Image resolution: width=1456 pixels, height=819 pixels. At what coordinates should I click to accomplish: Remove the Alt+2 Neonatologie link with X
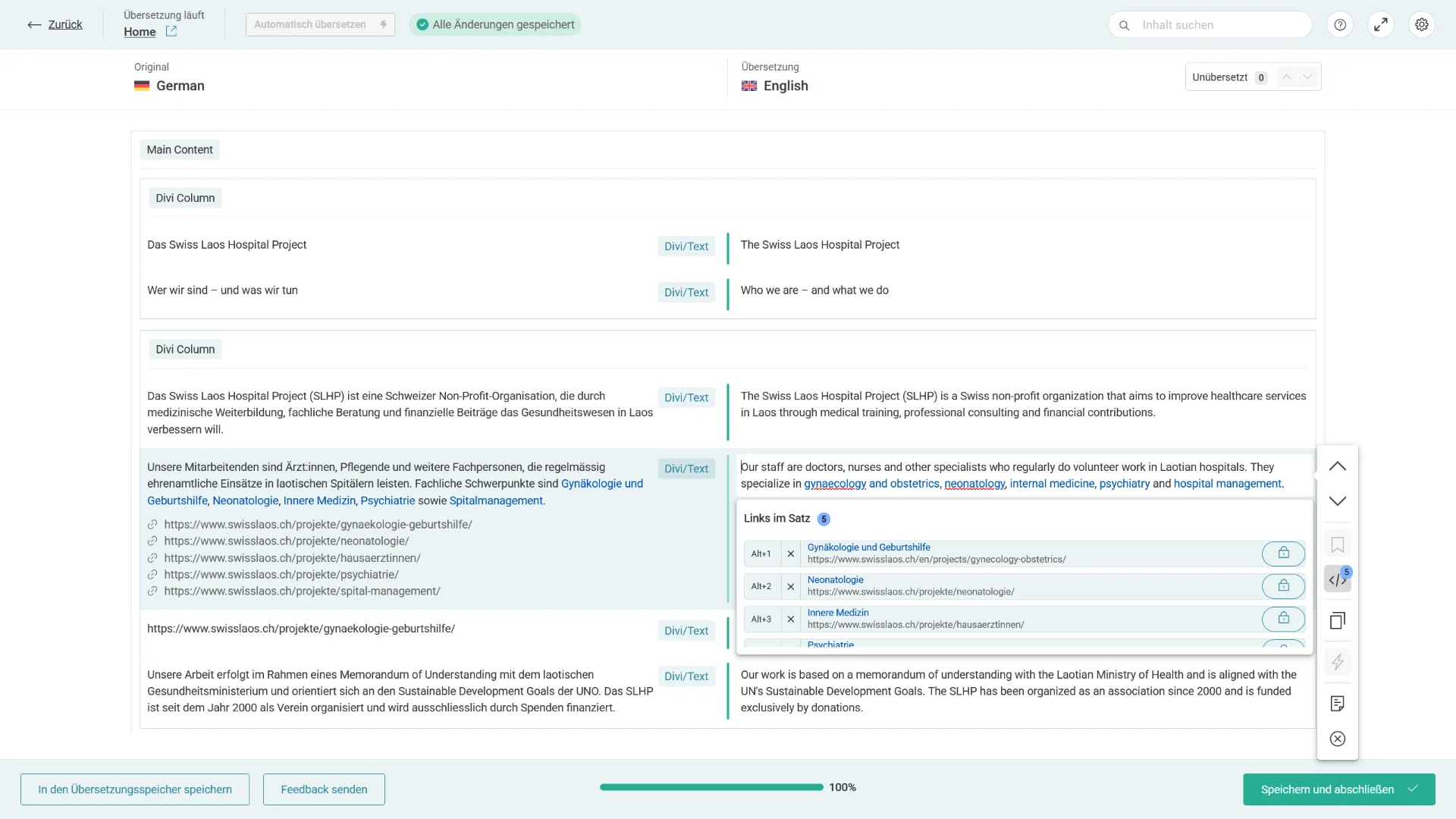coord(791,586)
